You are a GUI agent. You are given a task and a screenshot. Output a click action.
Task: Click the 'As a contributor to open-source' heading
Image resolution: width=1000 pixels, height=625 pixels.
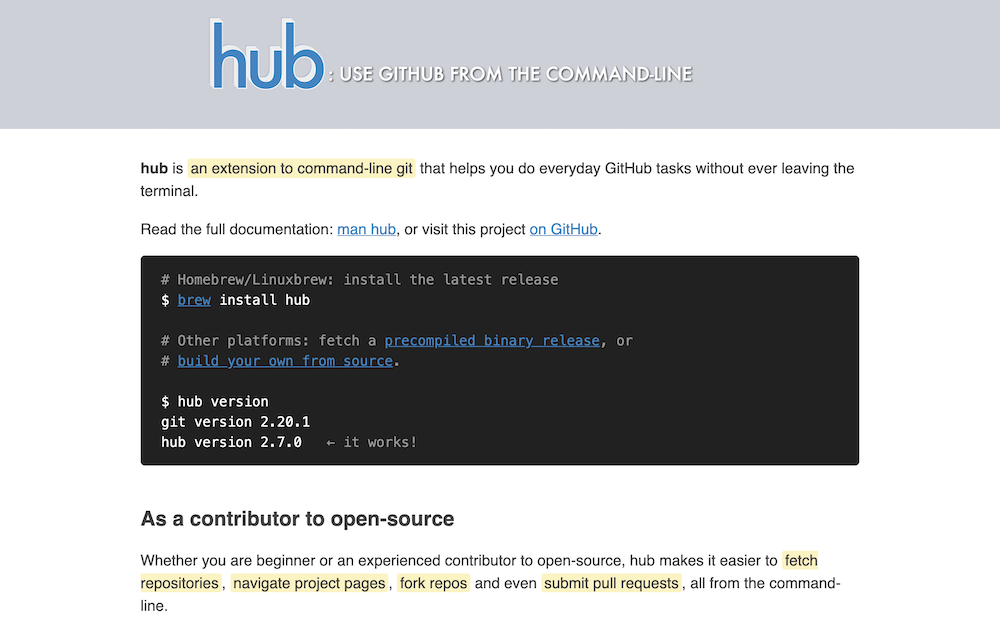[297, 519]
